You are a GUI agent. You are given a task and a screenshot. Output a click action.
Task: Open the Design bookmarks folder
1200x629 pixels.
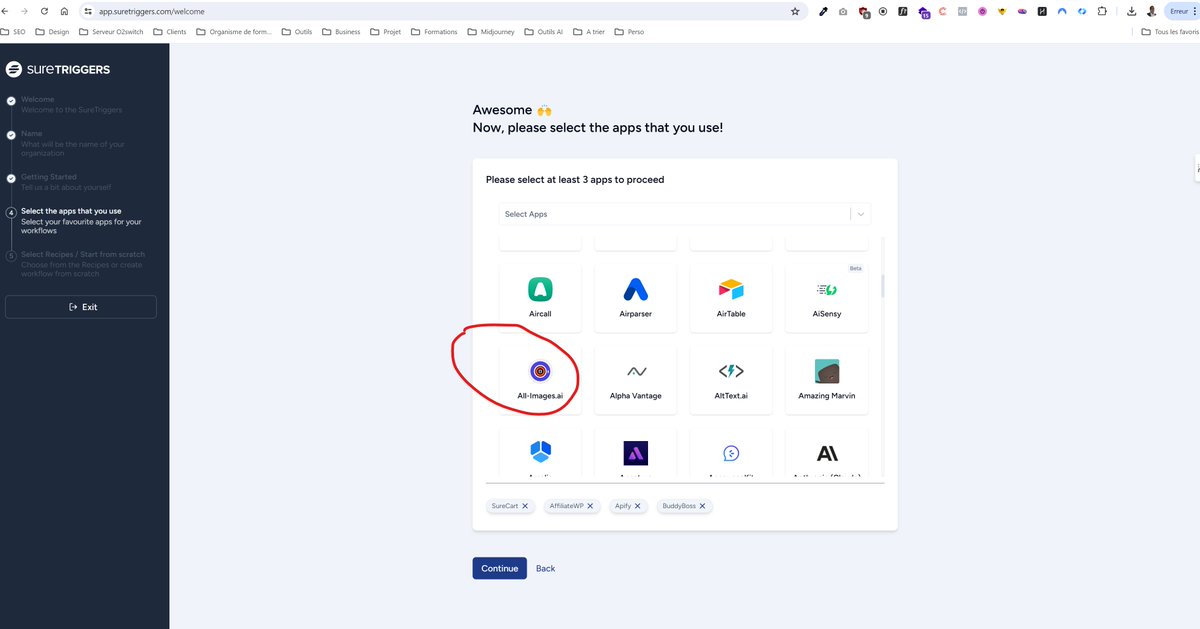click(52, 32)
